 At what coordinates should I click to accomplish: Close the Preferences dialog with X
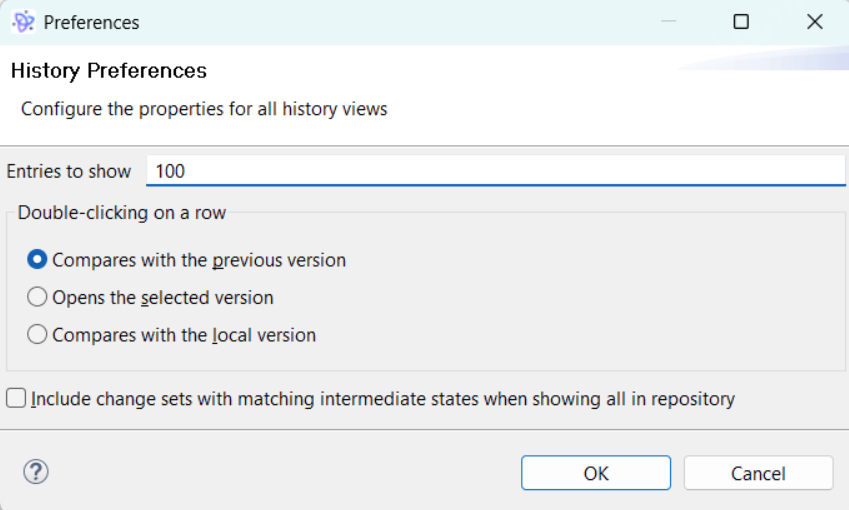coord(814,22)
